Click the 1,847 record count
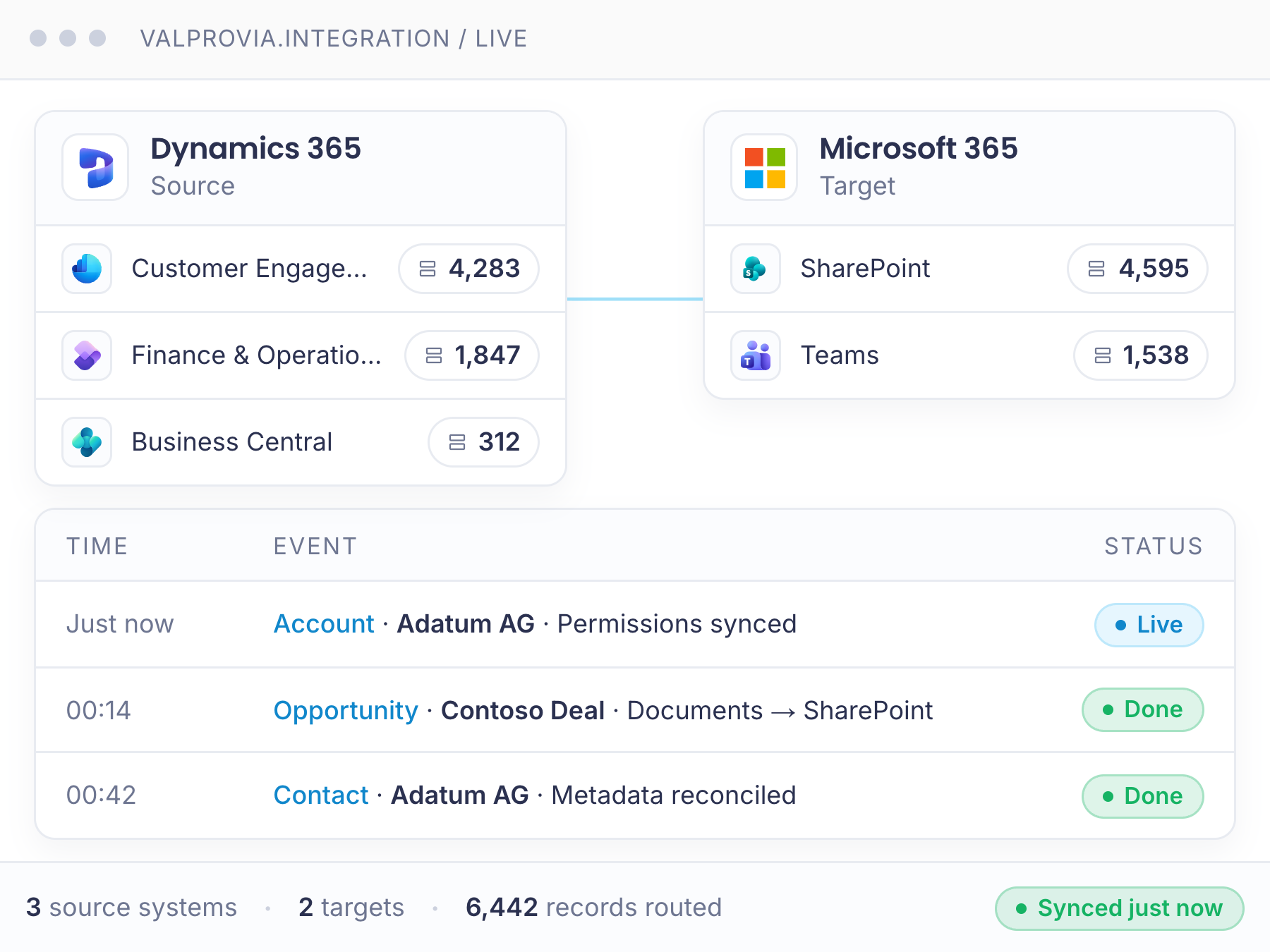This screenshot has height=952, width=1270. 488,355
